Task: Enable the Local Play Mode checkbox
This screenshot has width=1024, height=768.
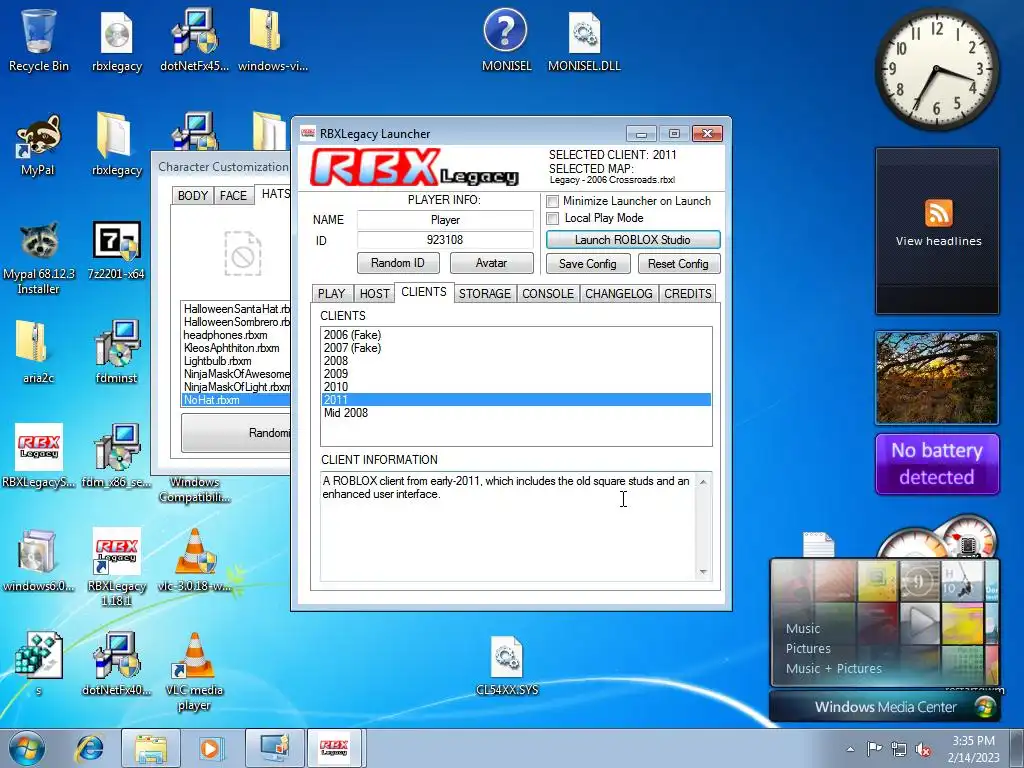Action: coord(552,218)
